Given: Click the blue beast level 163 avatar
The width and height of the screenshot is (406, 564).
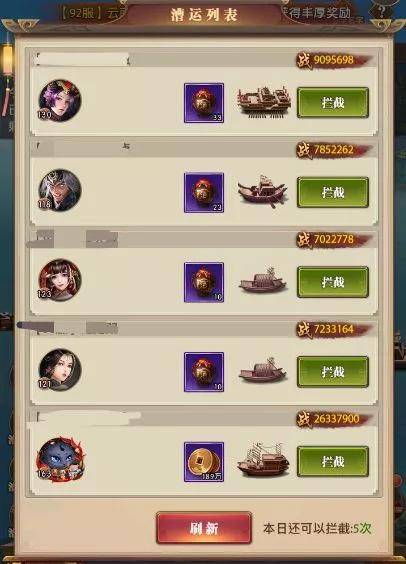Looking at the screenshot, I should click(60, 459).
